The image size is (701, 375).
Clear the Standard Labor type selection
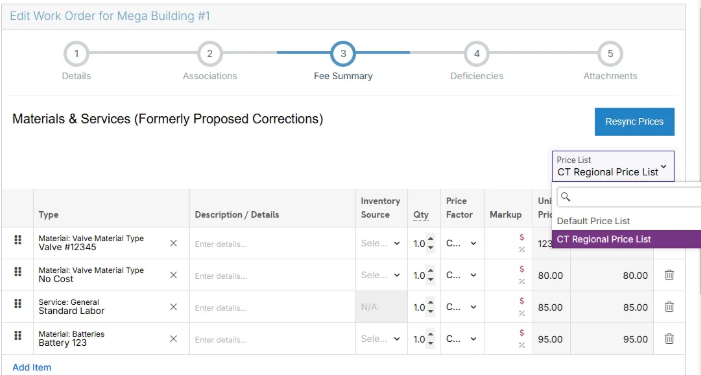(173, 307)
